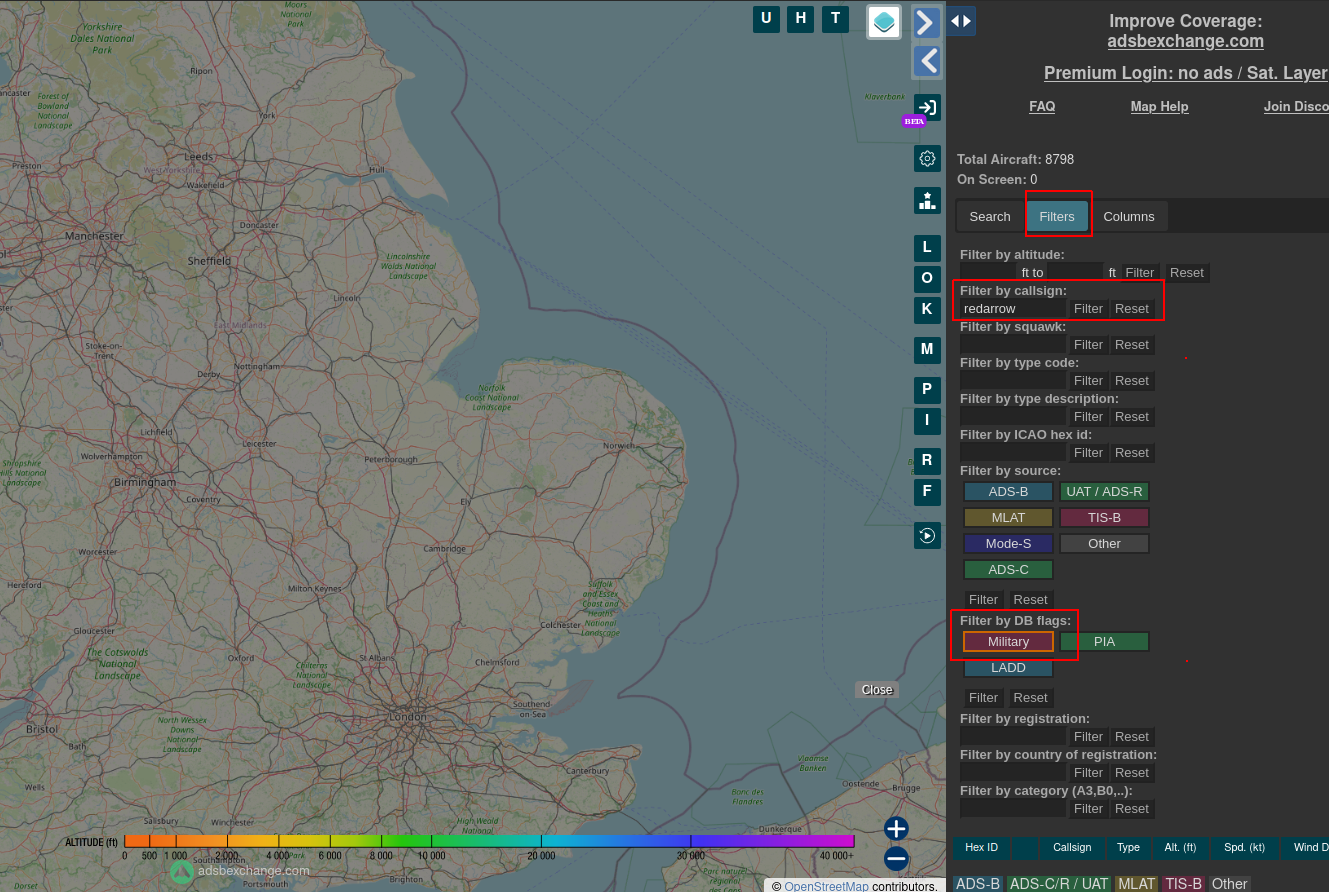Expand the sidebar with the right chevron
Viewport: 1329px width, 892px height.
pyautogui.click(x=926, y=21)
